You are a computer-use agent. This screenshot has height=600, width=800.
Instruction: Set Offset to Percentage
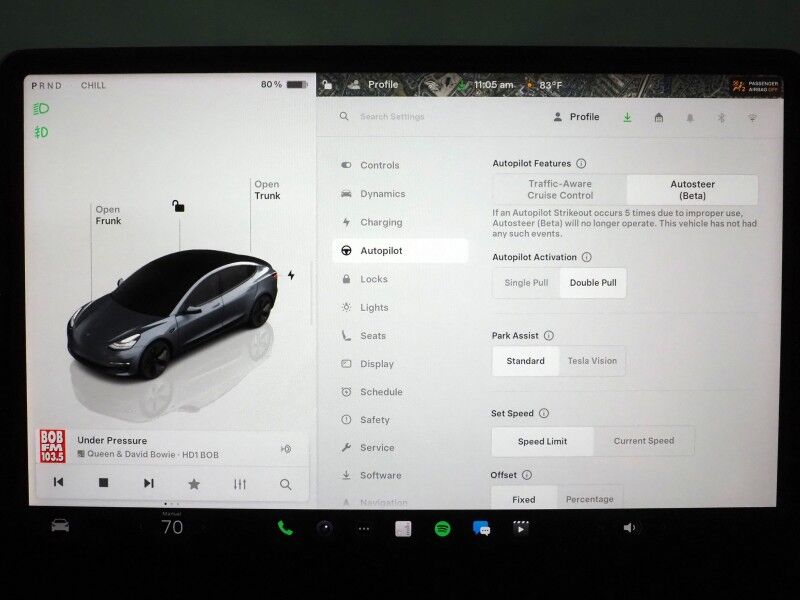click(x=589, y=498)
